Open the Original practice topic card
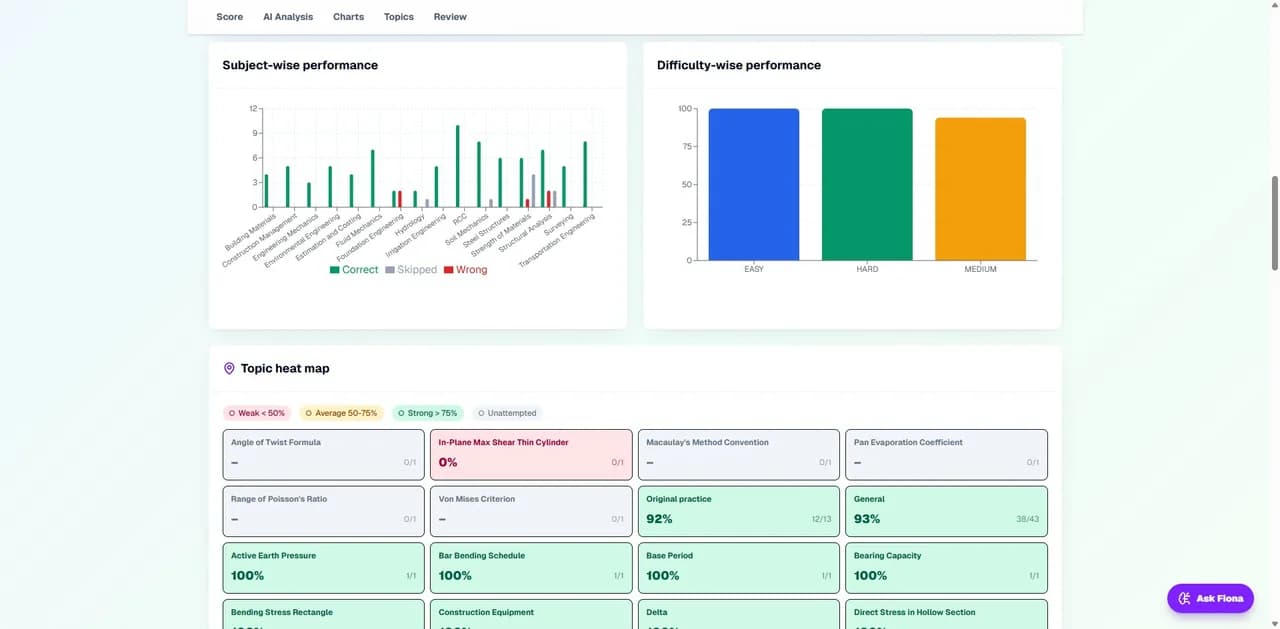Image resolution: width=1280 pixels, height=629 pixels. (x=739, y=511)
